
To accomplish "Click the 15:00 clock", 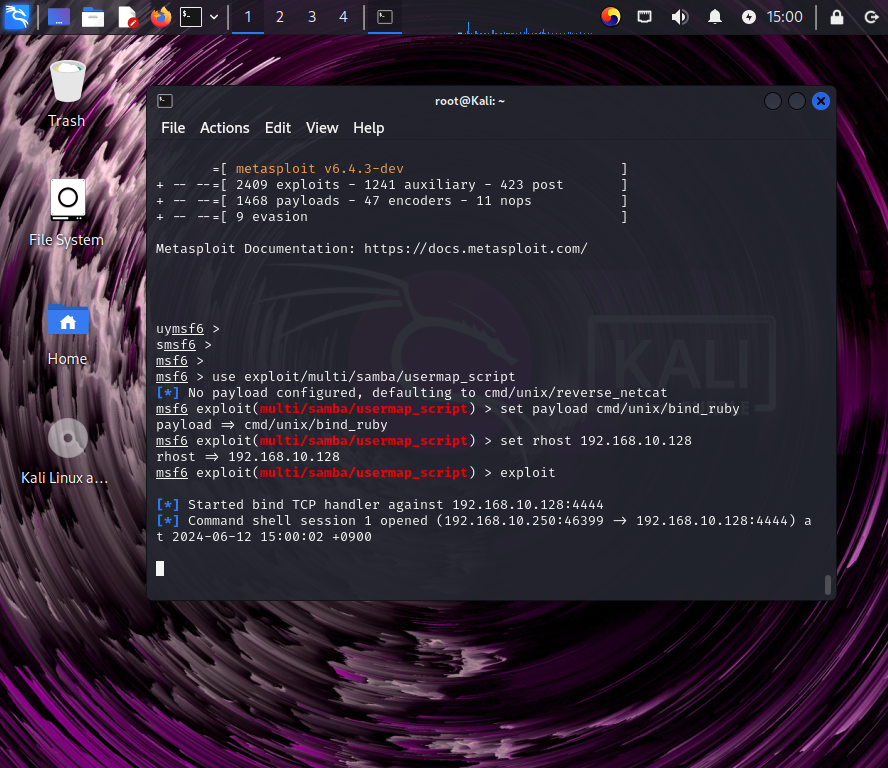I will tap(785, 17).
